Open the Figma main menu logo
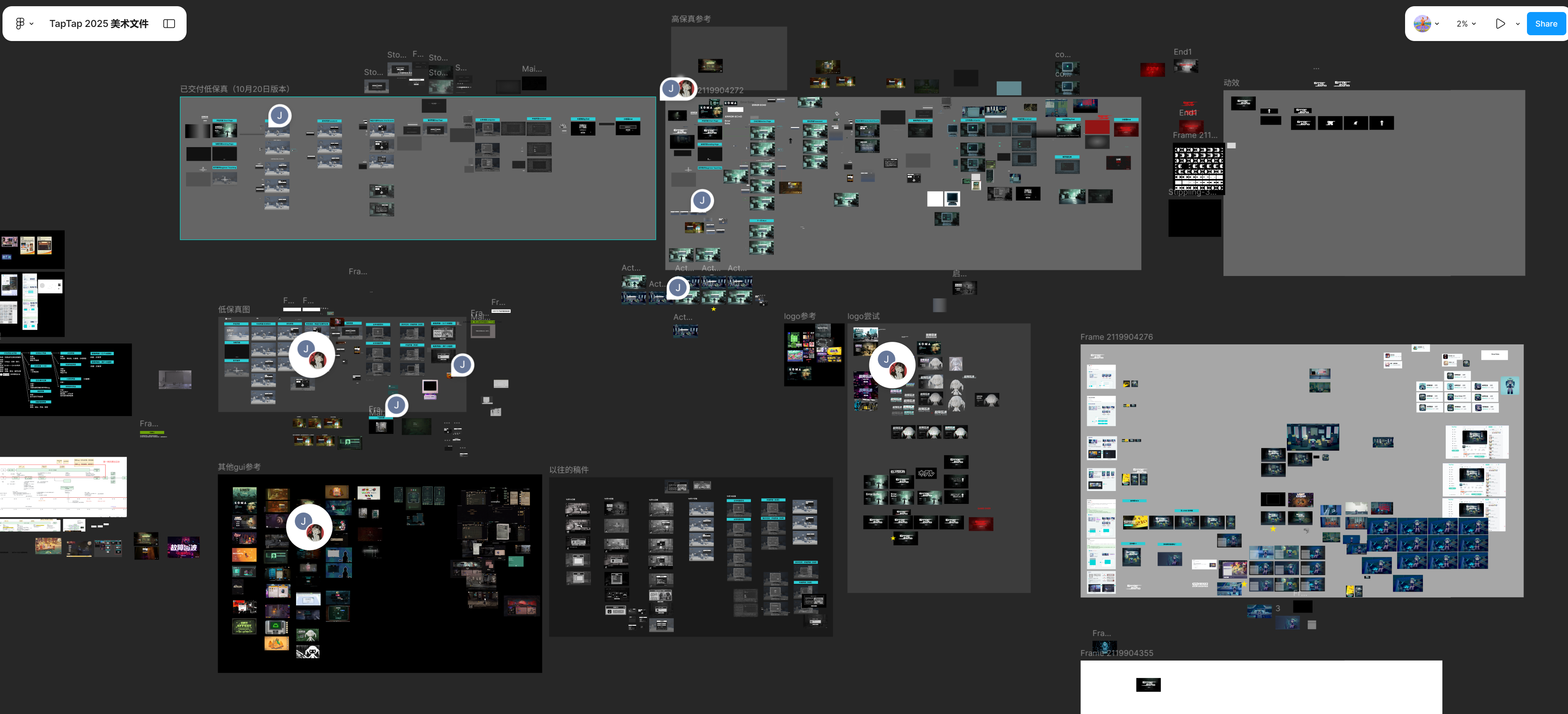1568x714 pixels. click(x=20, y=24)
